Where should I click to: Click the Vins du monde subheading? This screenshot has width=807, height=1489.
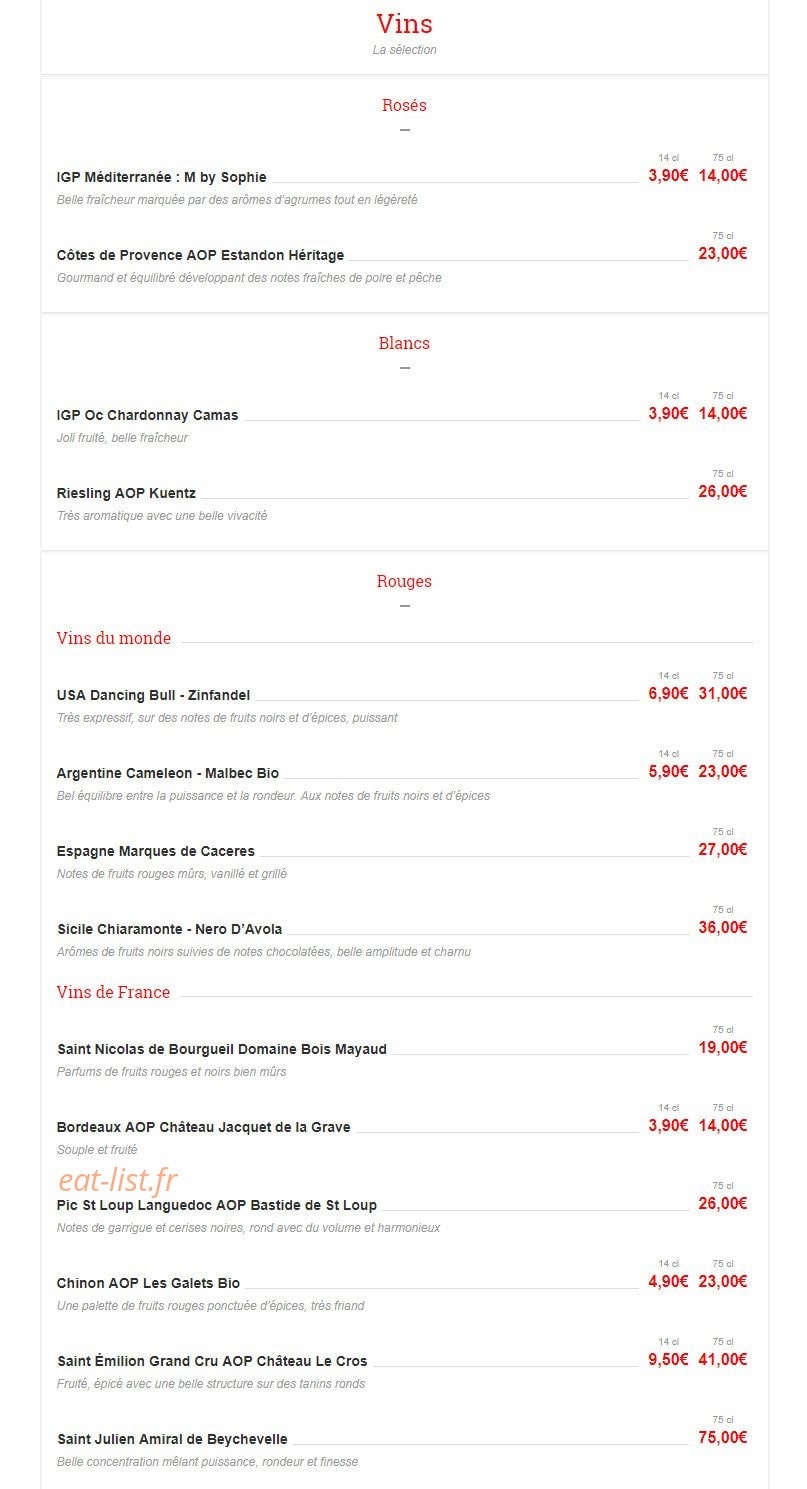tap(114, 638)
